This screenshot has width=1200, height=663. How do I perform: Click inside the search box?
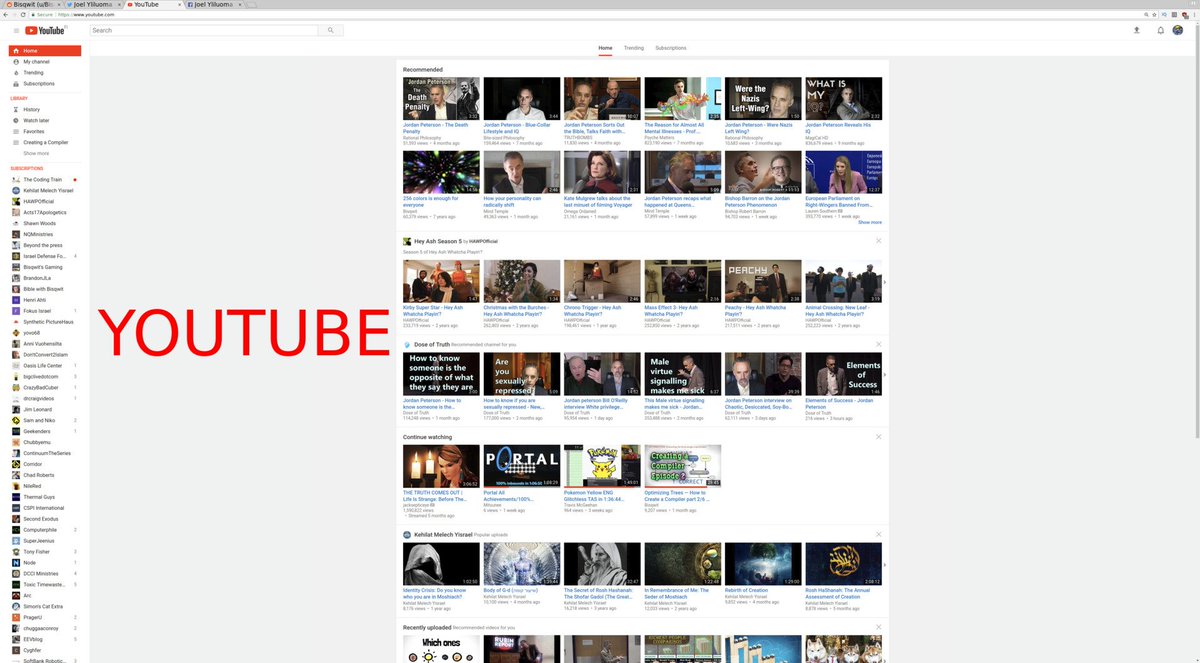200,30
